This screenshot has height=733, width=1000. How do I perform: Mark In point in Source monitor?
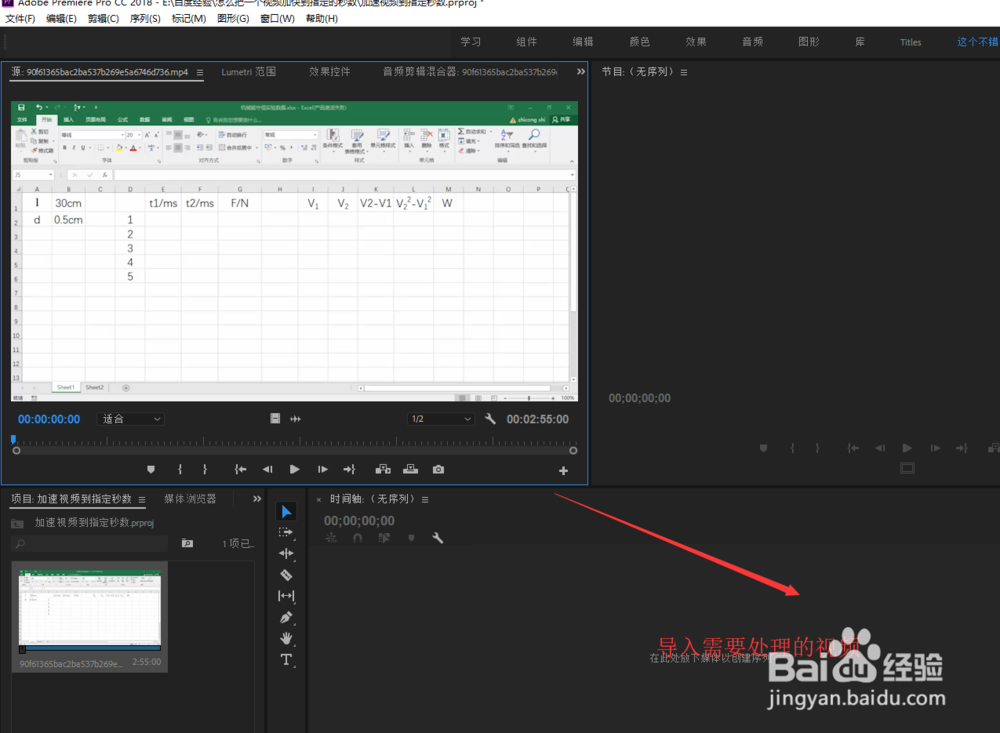(180, 470)
